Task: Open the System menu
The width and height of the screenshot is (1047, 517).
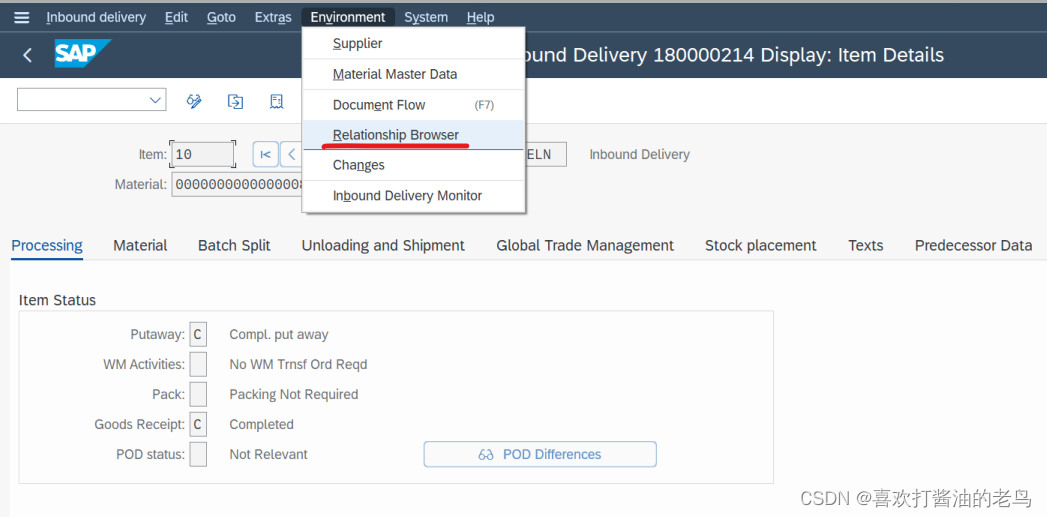Action: (x=426, y=17)
